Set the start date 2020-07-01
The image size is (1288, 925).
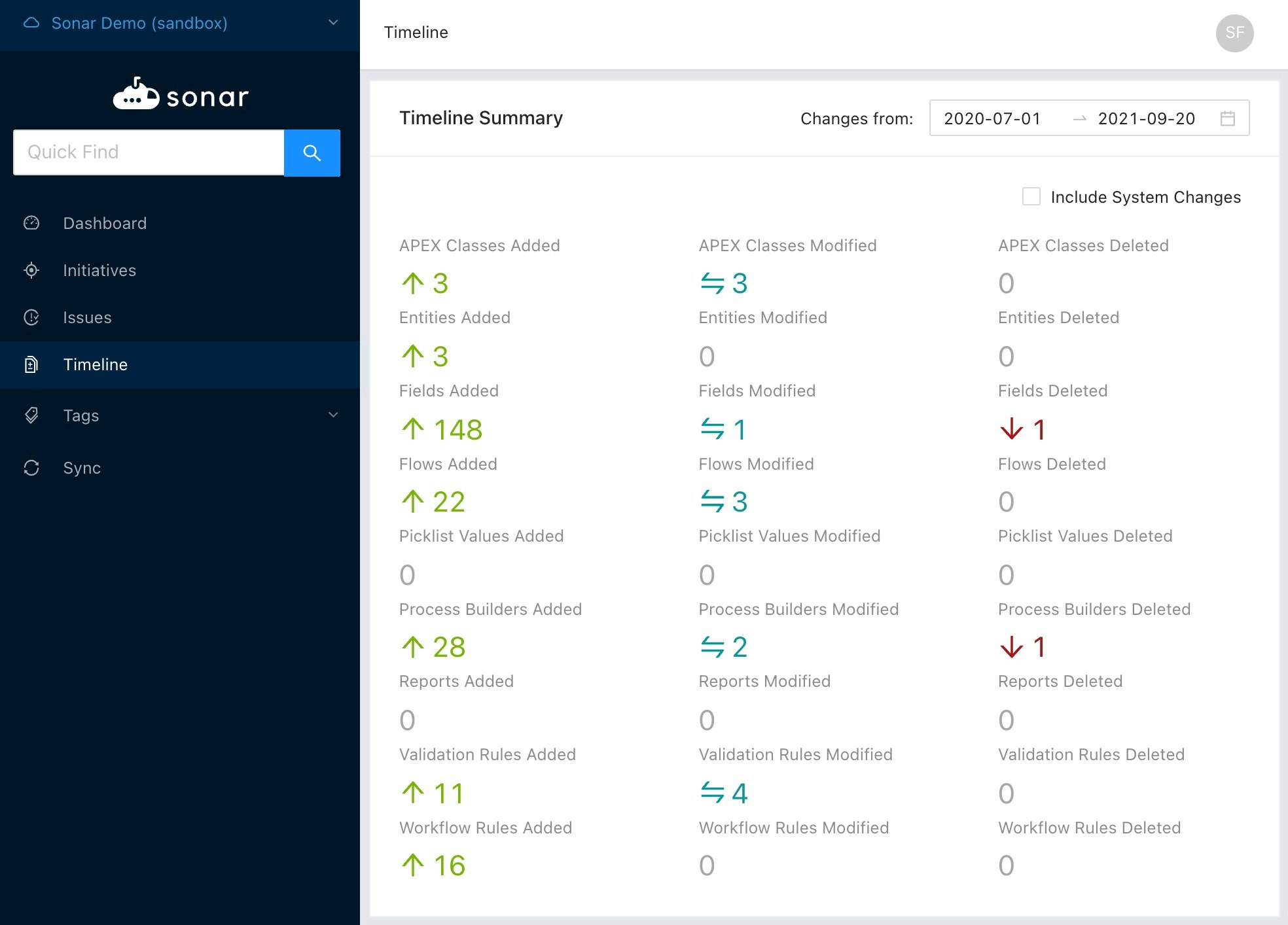(x=992, y=118)
